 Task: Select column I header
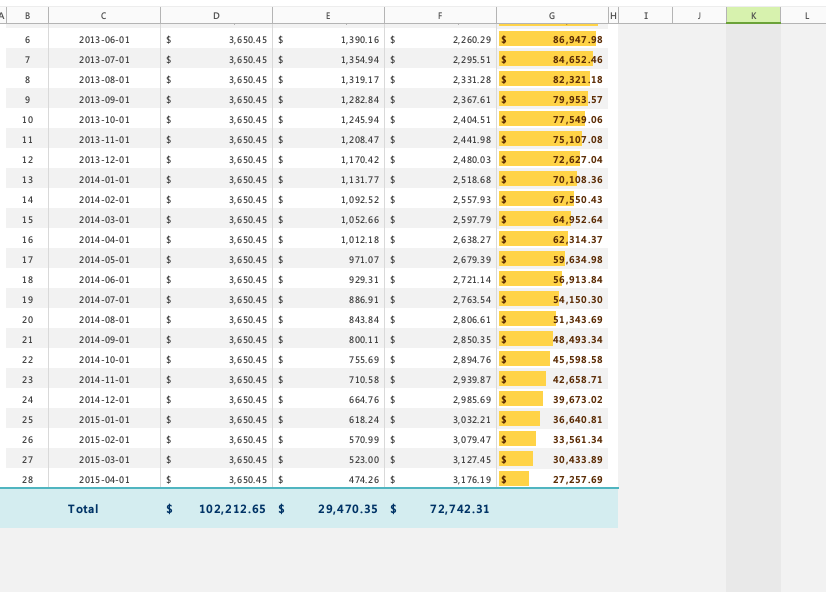(646, 15)
